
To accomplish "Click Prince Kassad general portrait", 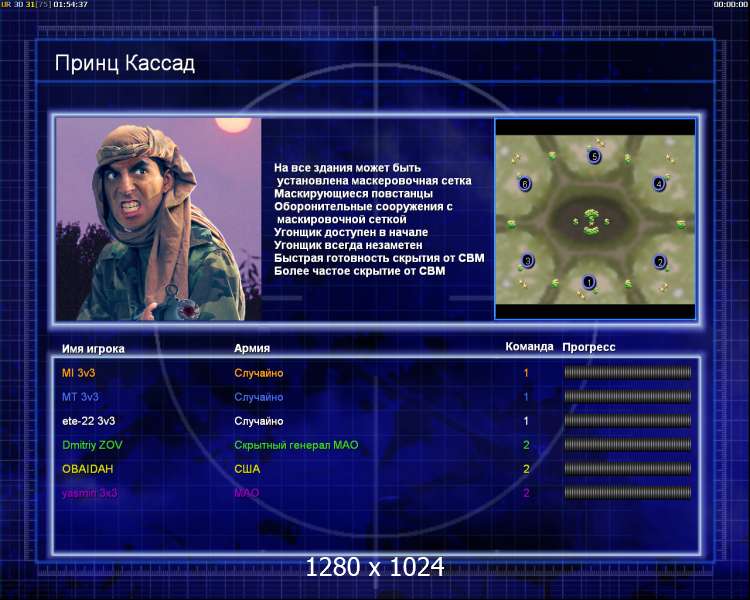I will pyautogui.click(x=159, y=219).
